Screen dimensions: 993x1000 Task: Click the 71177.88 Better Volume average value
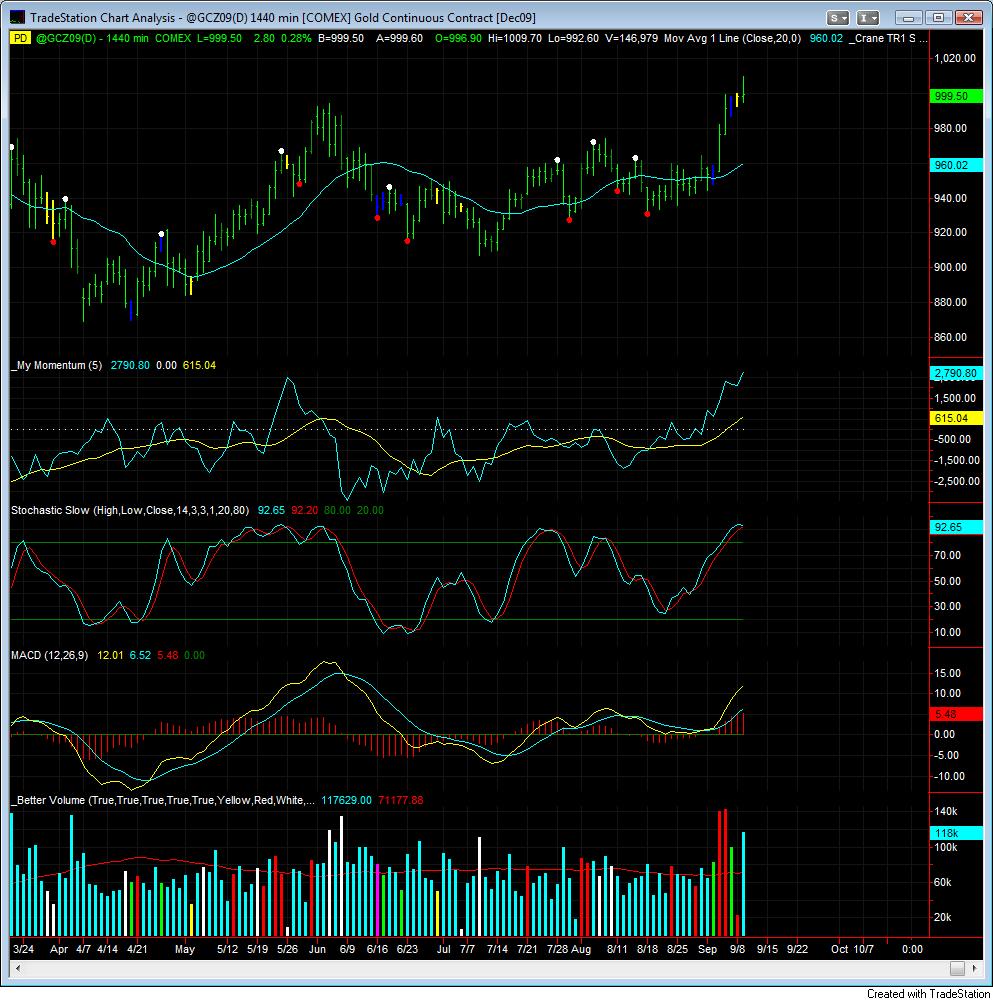point(401,800)
